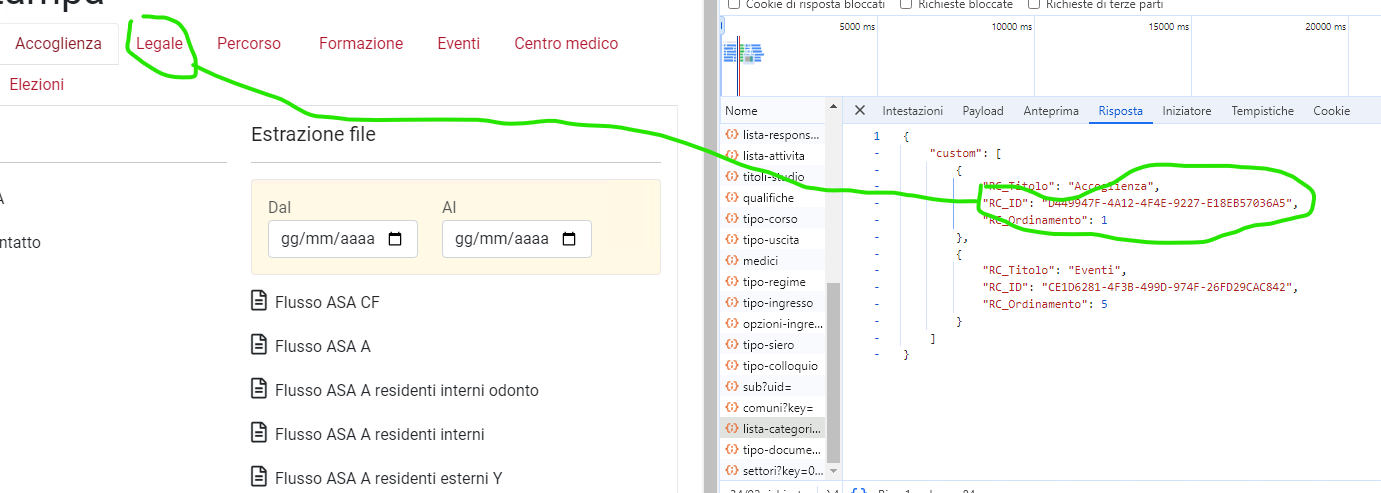The image size is (1381, 493).
Task: Close the request details panel
Action: (x=859, y=111)
